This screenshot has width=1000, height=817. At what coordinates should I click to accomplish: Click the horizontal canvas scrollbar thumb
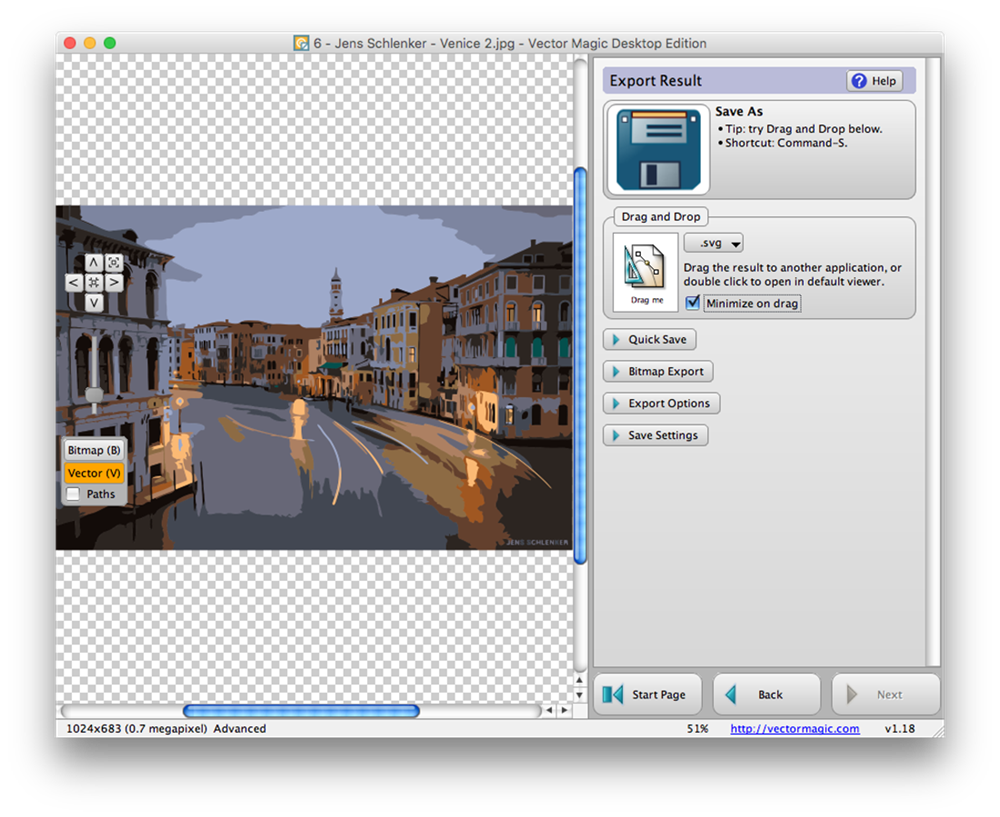[x=301, y=710]
